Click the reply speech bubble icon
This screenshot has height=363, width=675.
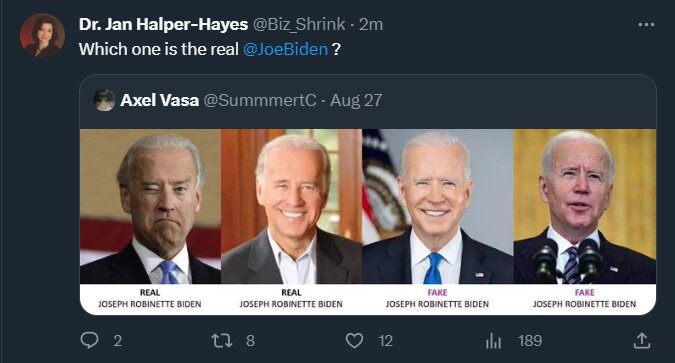[89, 340]
